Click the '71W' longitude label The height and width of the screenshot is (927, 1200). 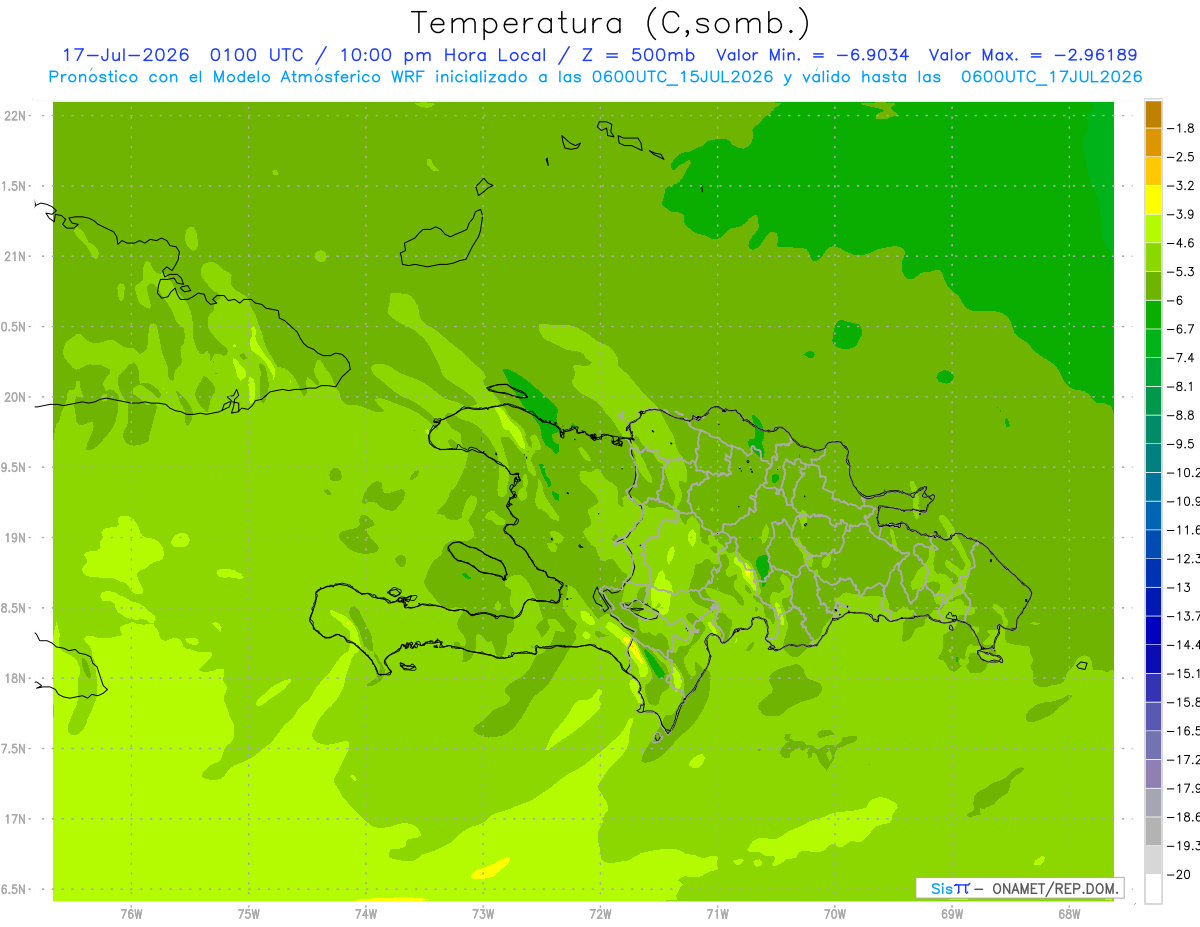click(717, 913)
